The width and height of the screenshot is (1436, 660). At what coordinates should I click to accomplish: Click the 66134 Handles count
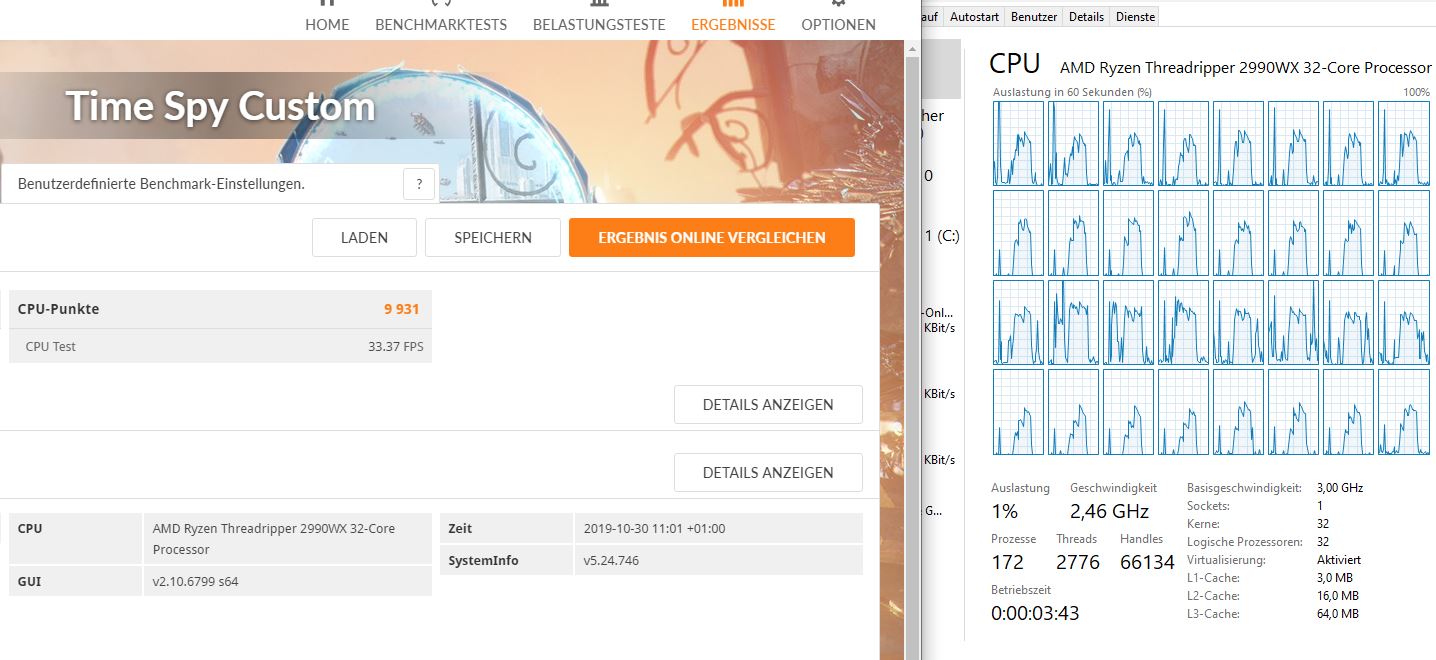click(1147, 562)
